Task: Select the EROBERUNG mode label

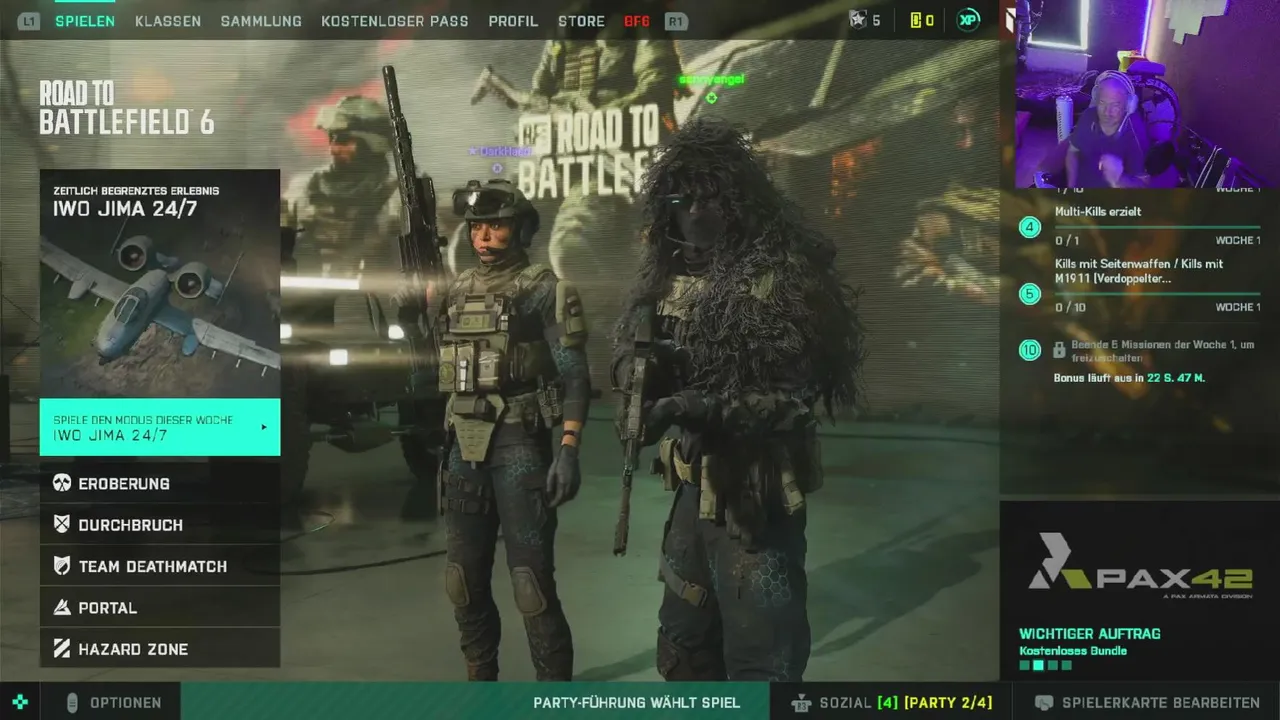Action: click(124, 483)
